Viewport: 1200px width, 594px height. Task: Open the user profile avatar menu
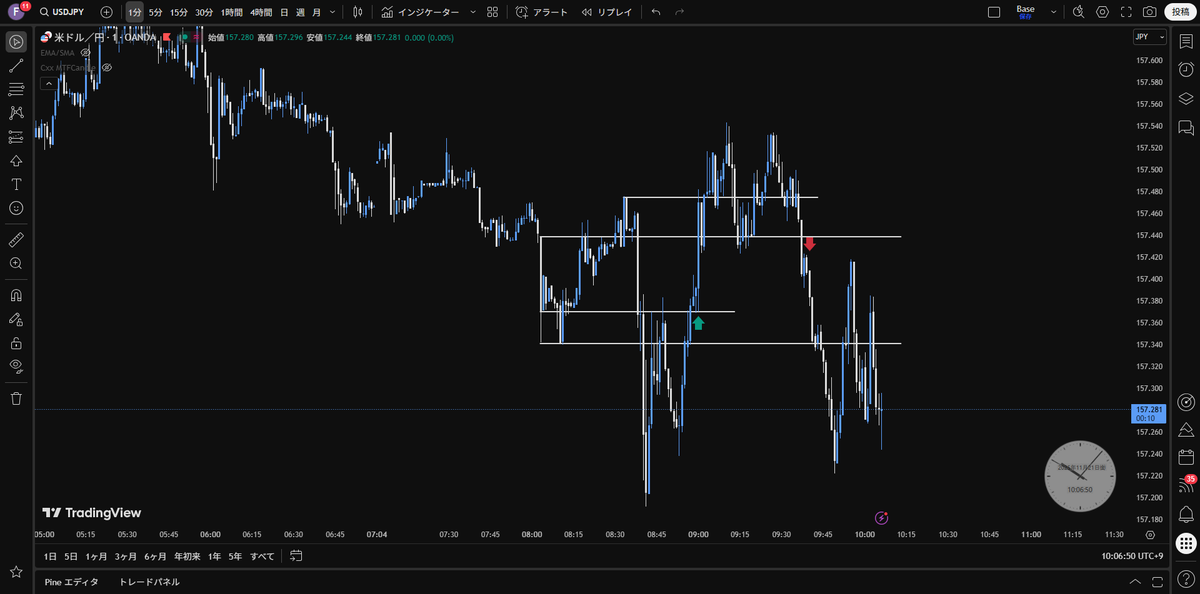[17, 12]
